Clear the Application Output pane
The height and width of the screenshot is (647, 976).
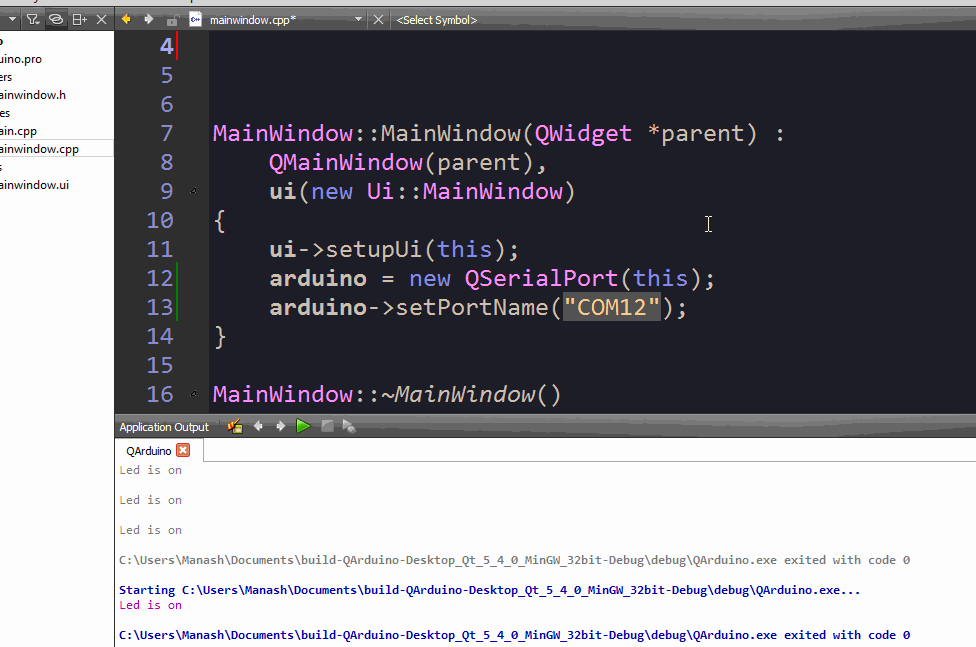pos(235,427)
